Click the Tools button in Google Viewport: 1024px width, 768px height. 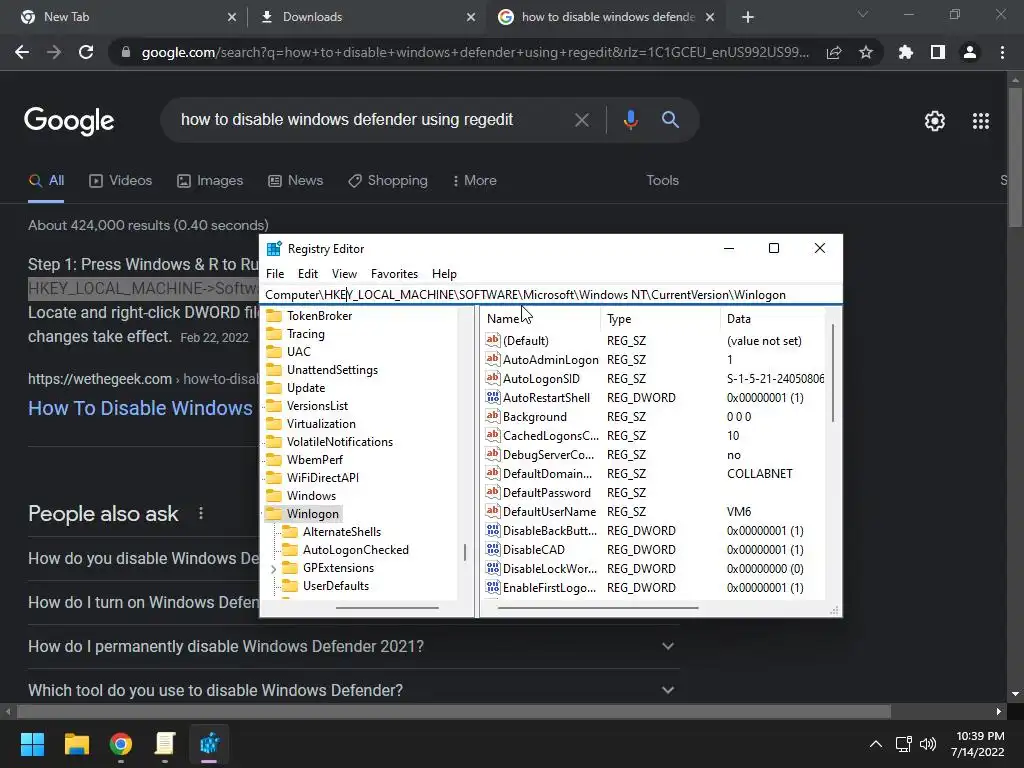(x=662, y=180)
